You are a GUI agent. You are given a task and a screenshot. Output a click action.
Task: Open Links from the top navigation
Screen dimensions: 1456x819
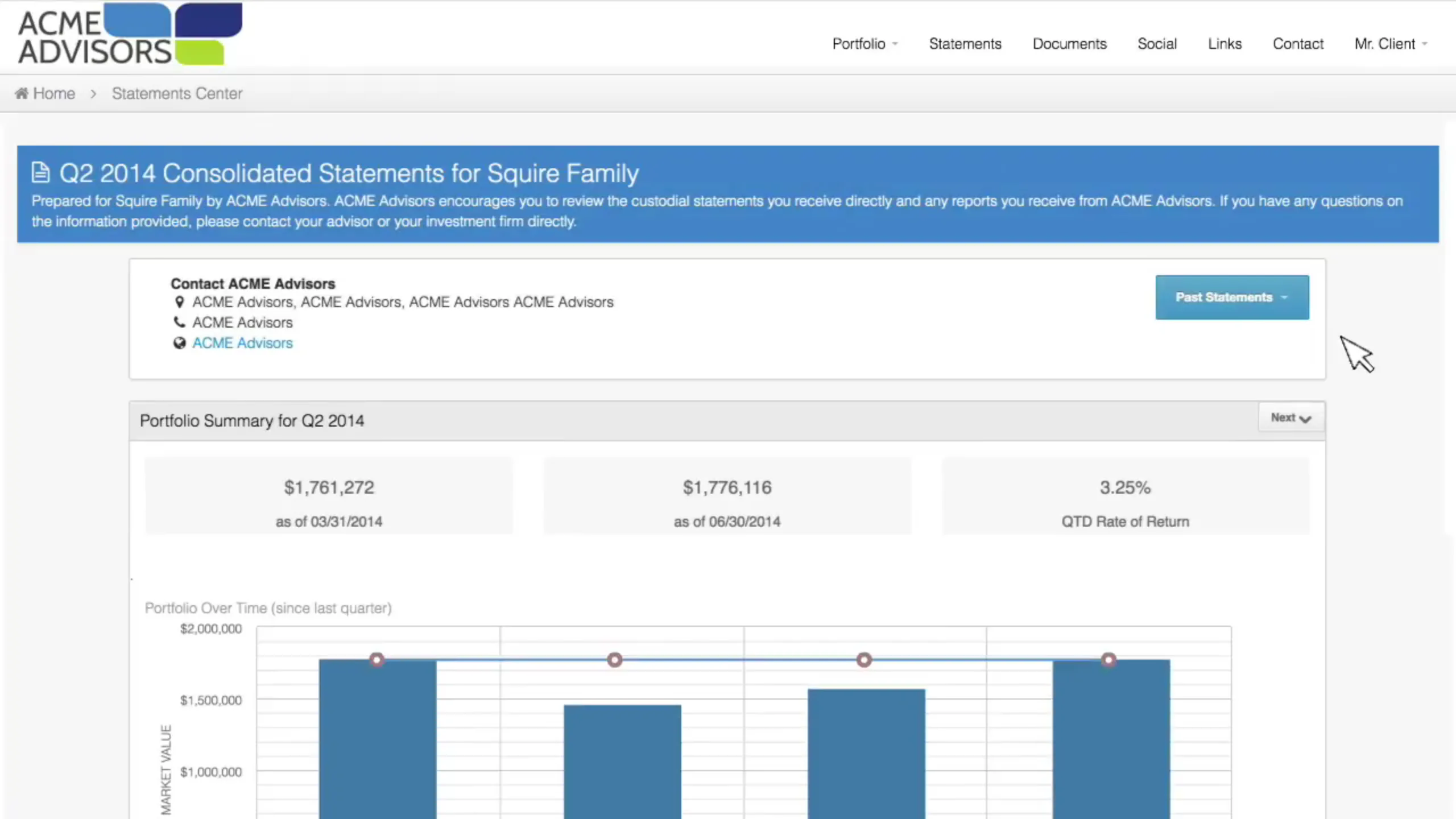pyautogui.click(x=1225, y=44)
